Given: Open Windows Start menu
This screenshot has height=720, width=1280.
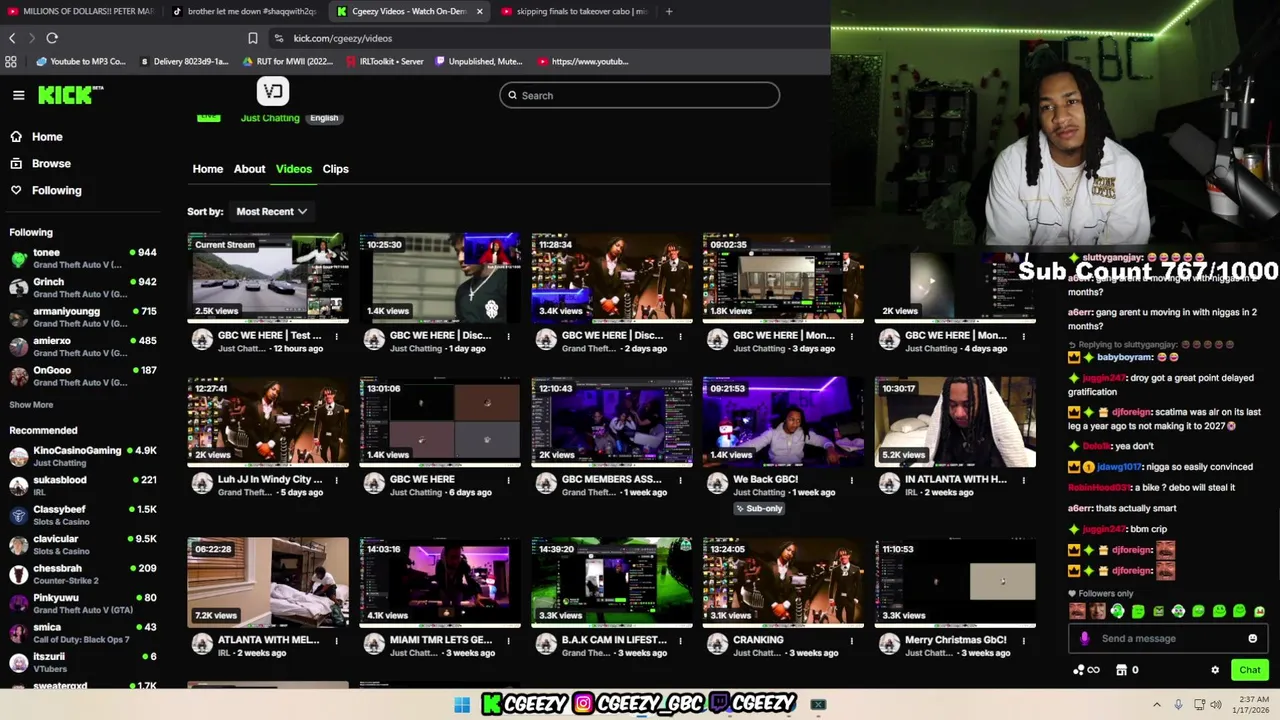Looking at the screenshot, I should coord(462,705).
